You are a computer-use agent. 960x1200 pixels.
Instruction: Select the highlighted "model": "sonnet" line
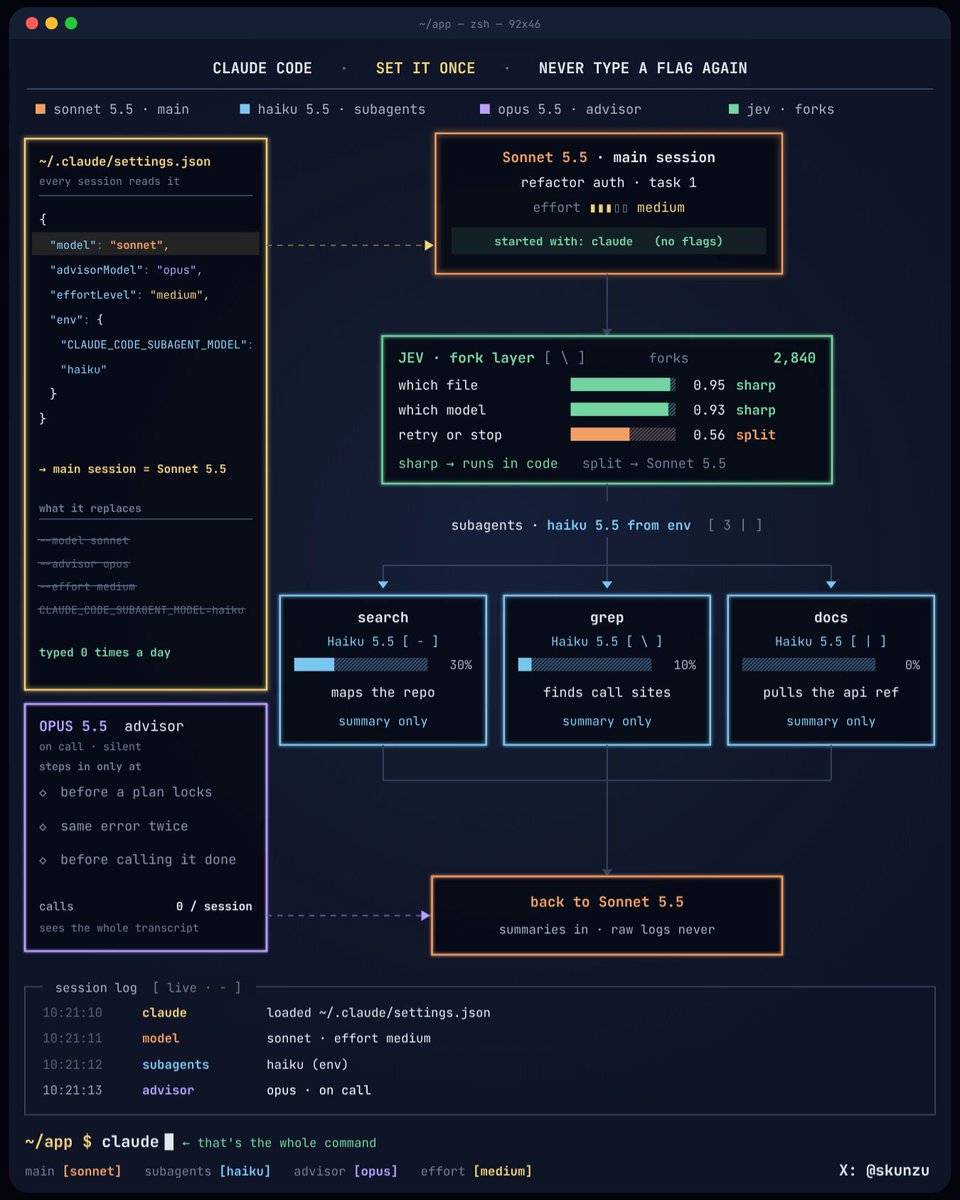146,244
